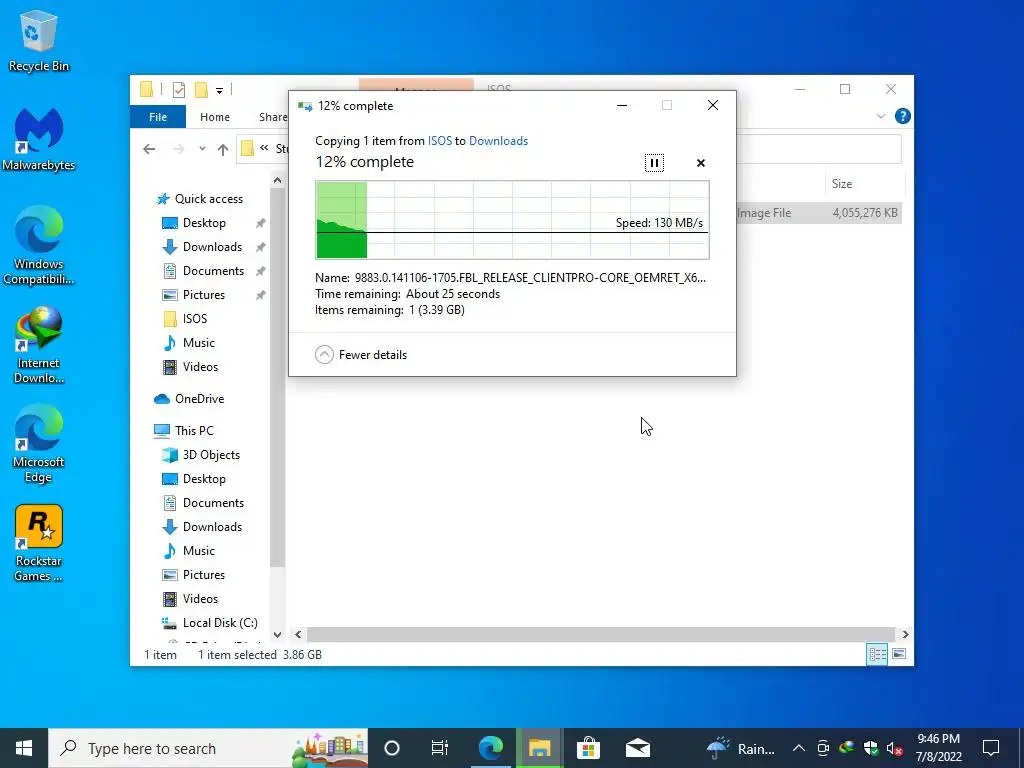
Task: Click the taskbar search box
Action: [208, 748]
